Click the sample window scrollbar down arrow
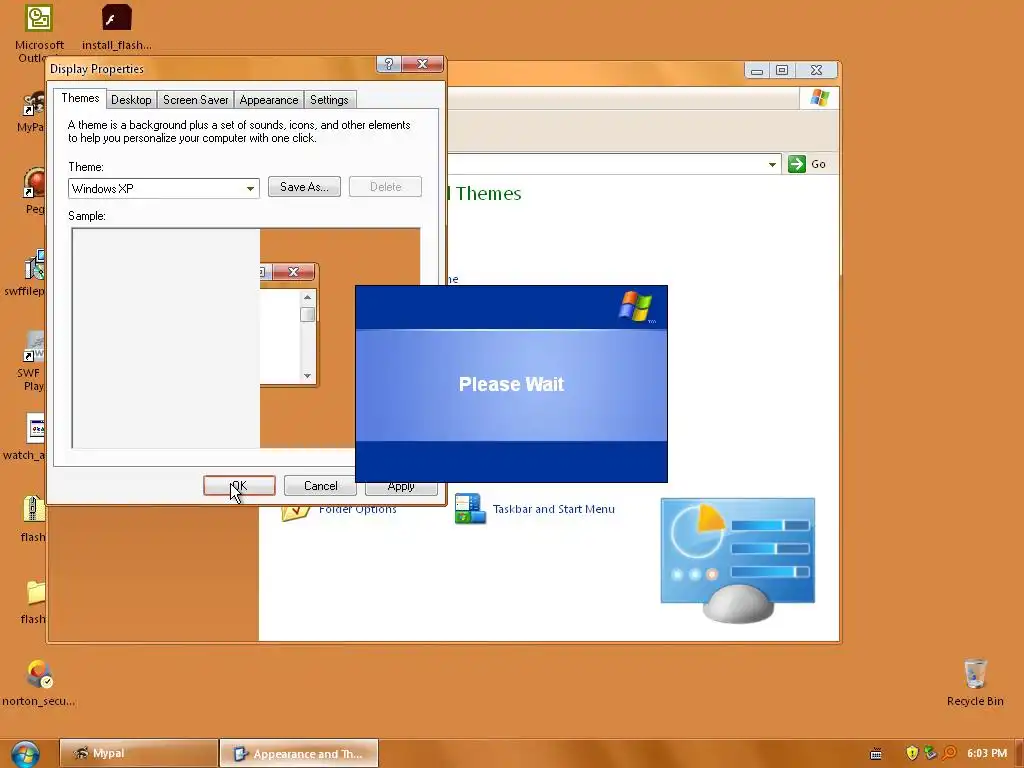The height and width of the screenshot is (768, 1024). tap(307, 376)
